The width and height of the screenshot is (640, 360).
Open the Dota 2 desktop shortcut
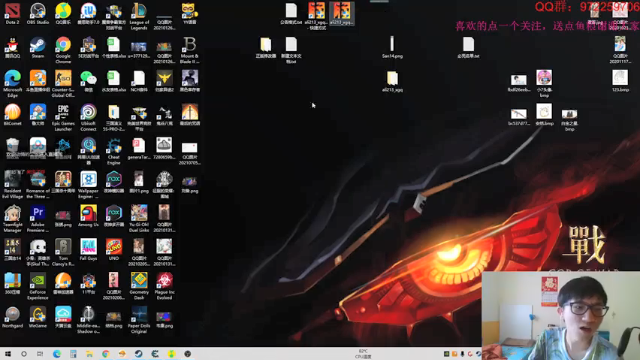tap(12, 13)
